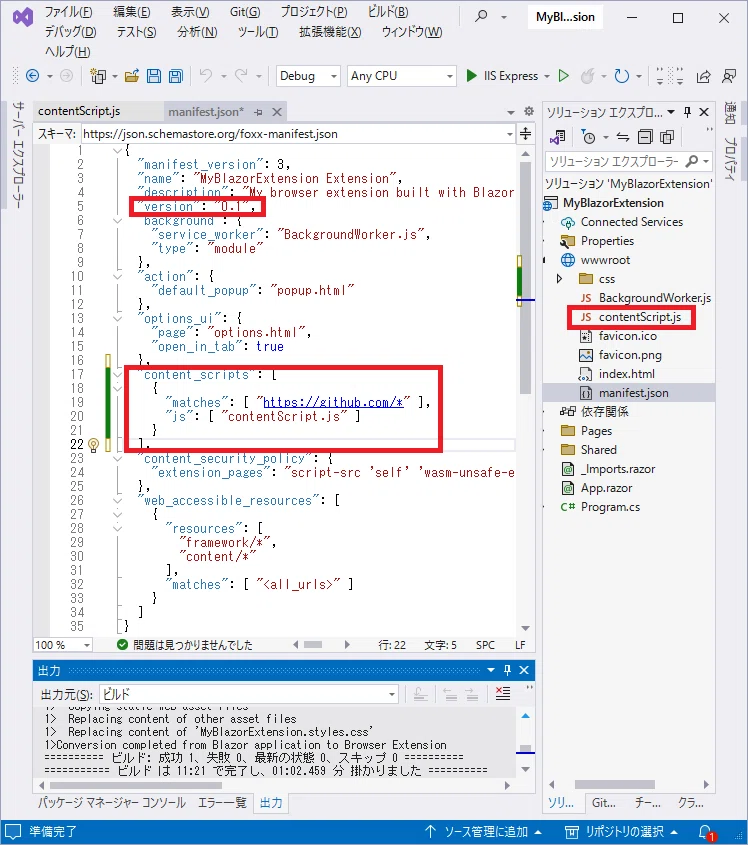Click Sync with Active Document icon
Image resolution: width=748 pixels, height=845 pixels.
[623, 137]
